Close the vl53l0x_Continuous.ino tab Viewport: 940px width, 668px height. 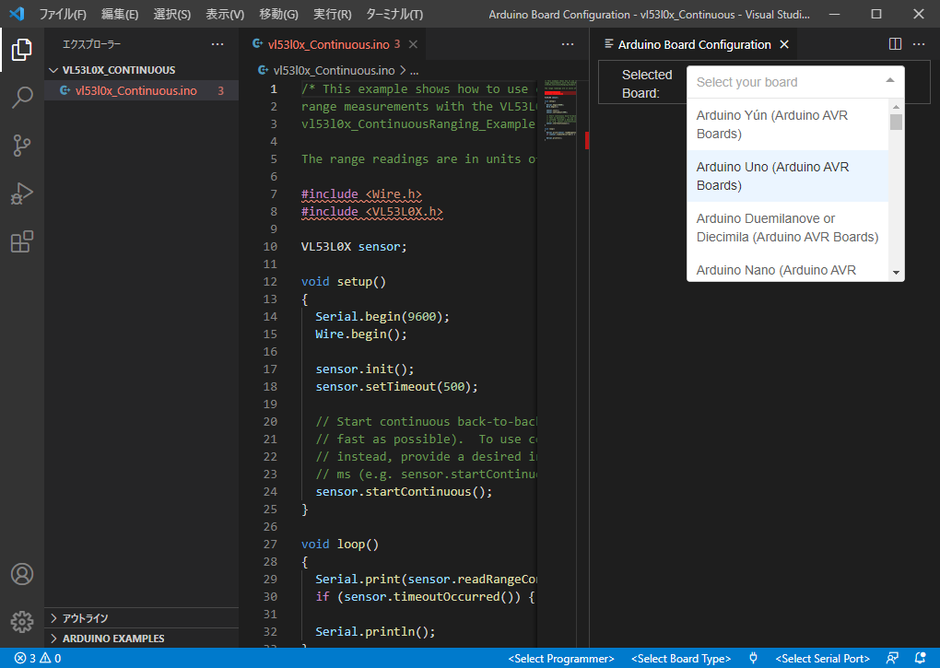point(413,44)
